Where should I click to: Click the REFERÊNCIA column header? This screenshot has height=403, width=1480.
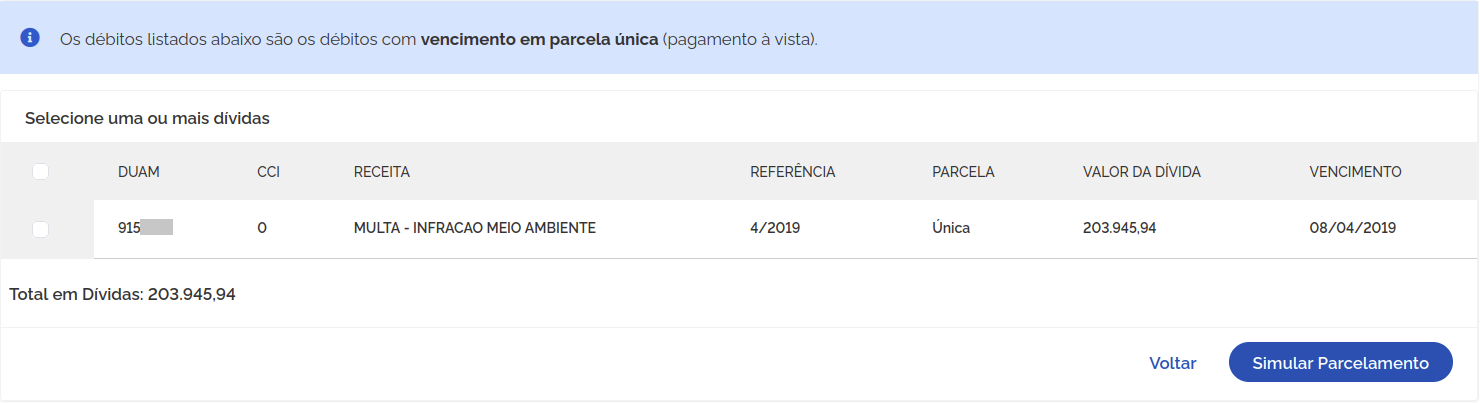pos(793,172)
